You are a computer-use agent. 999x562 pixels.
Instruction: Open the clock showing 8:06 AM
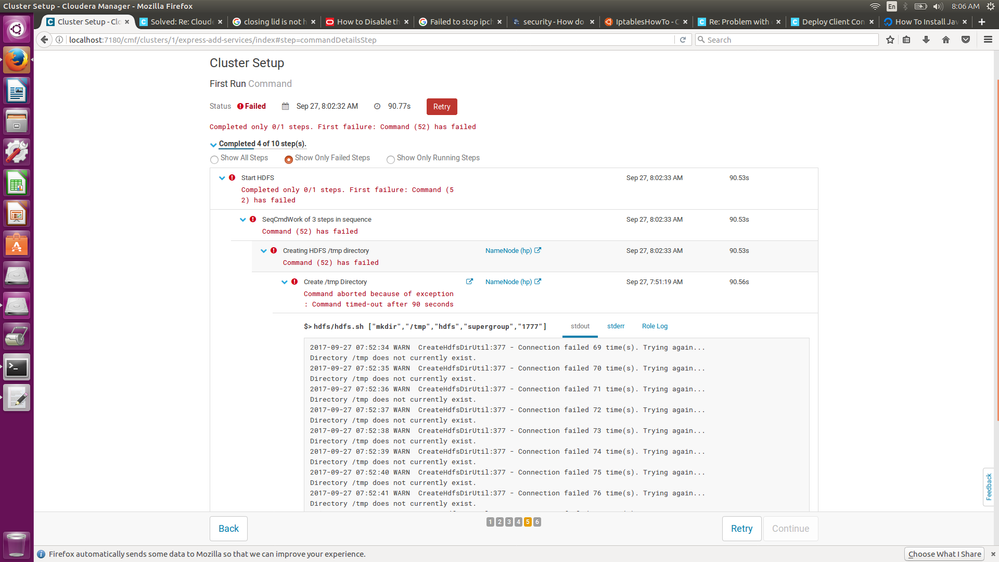pos(965,6)
